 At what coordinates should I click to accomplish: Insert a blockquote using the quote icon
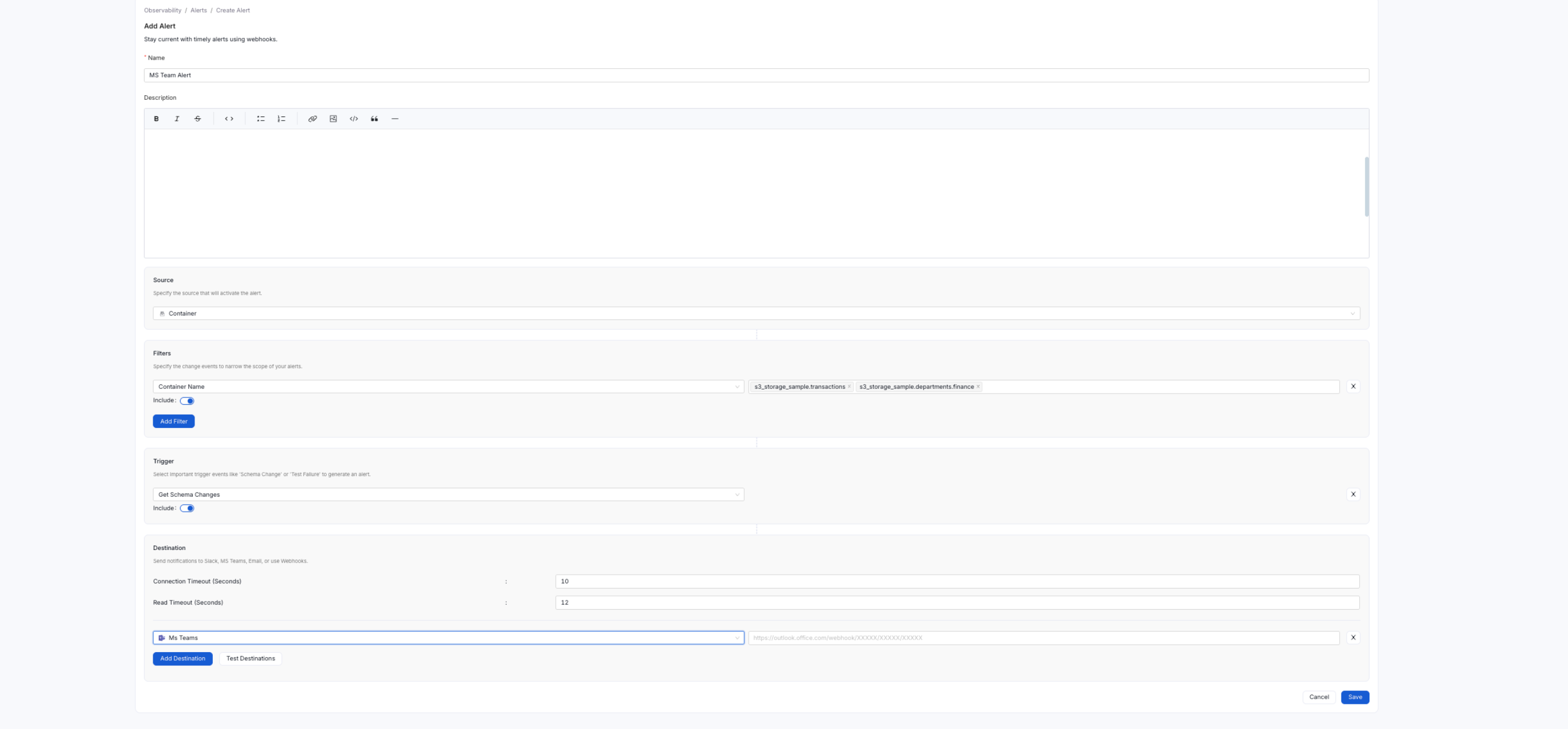[373, 119]
